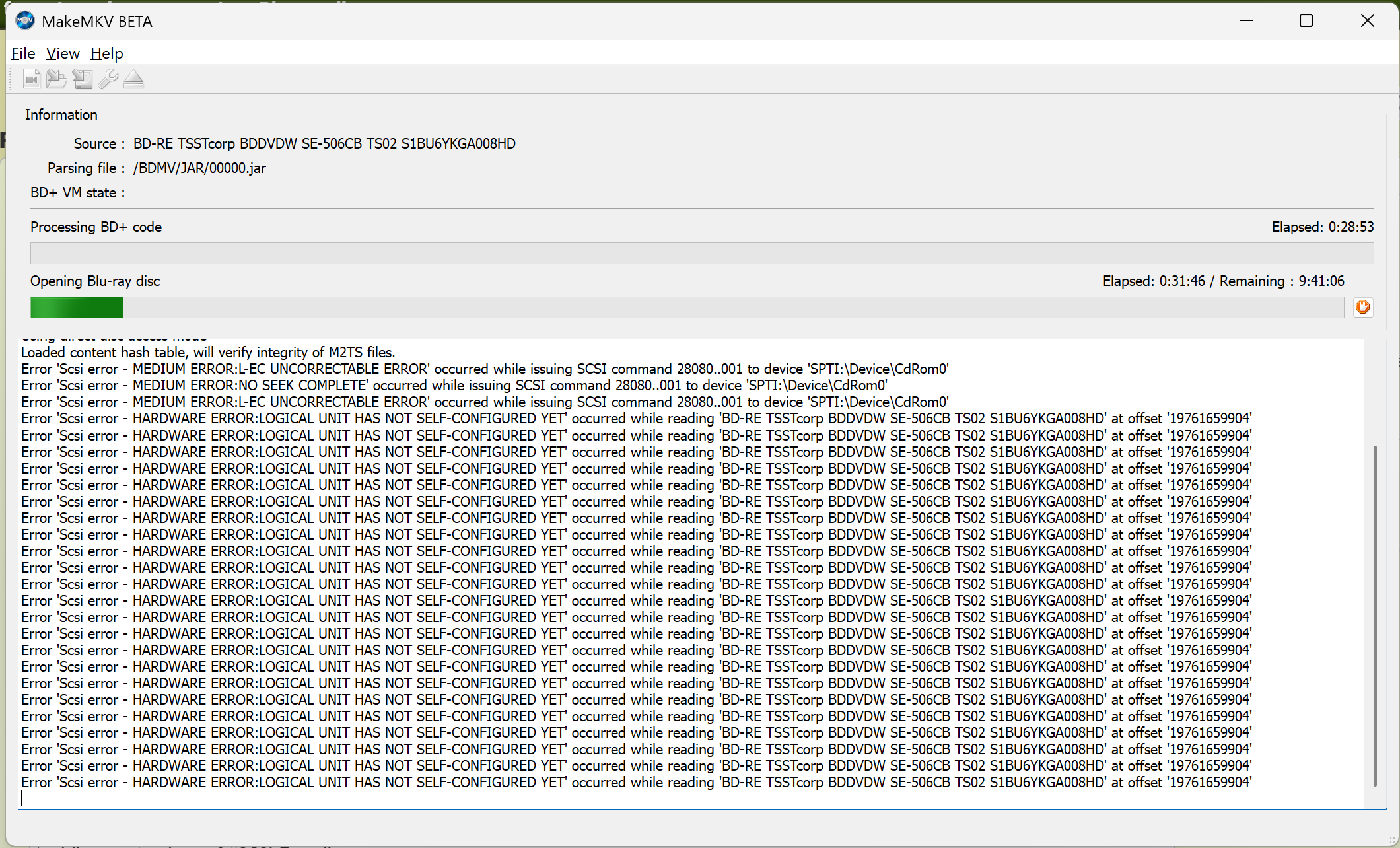The width and height of the screenshot is (1400, 848).
Task: Open the File menu
Action: click(x=23, y=53)
